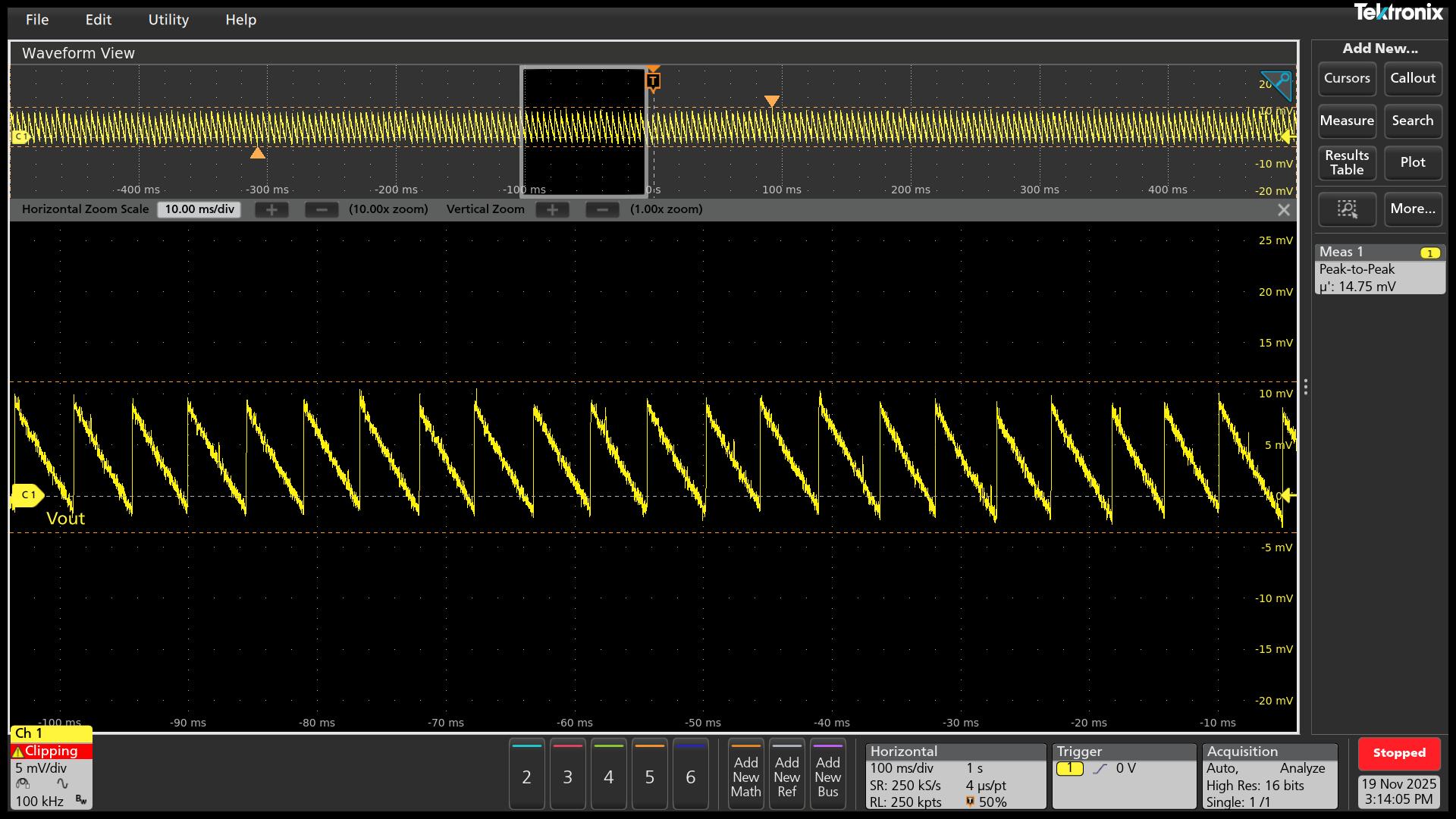
Task: Click horizontal zoom plus button
Action: pos(271,210)
